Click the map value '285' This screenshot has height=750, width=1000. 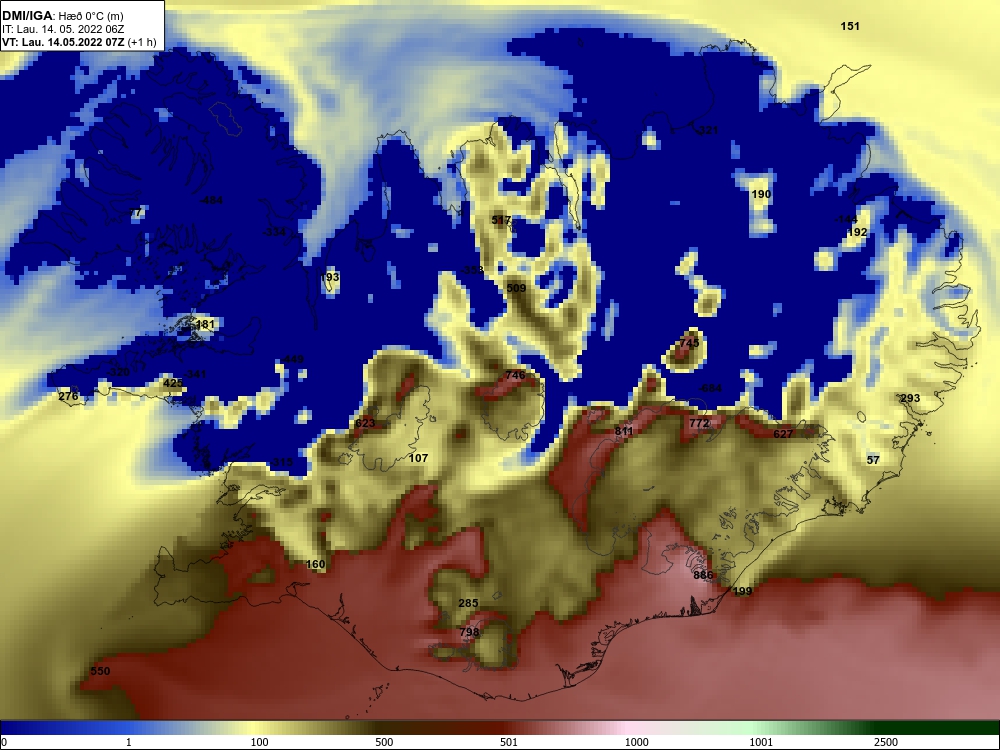tap(468, 603)
